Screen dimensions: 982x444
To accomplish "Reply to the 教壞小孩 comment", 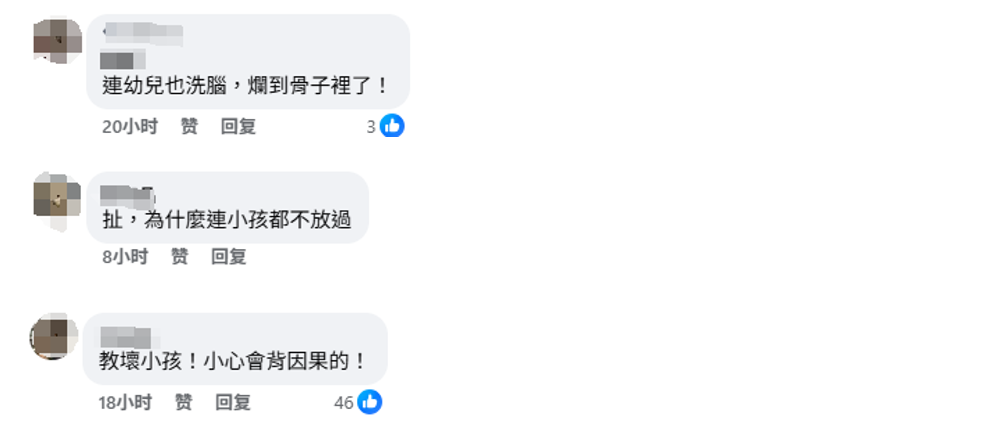I will point(233,402).
